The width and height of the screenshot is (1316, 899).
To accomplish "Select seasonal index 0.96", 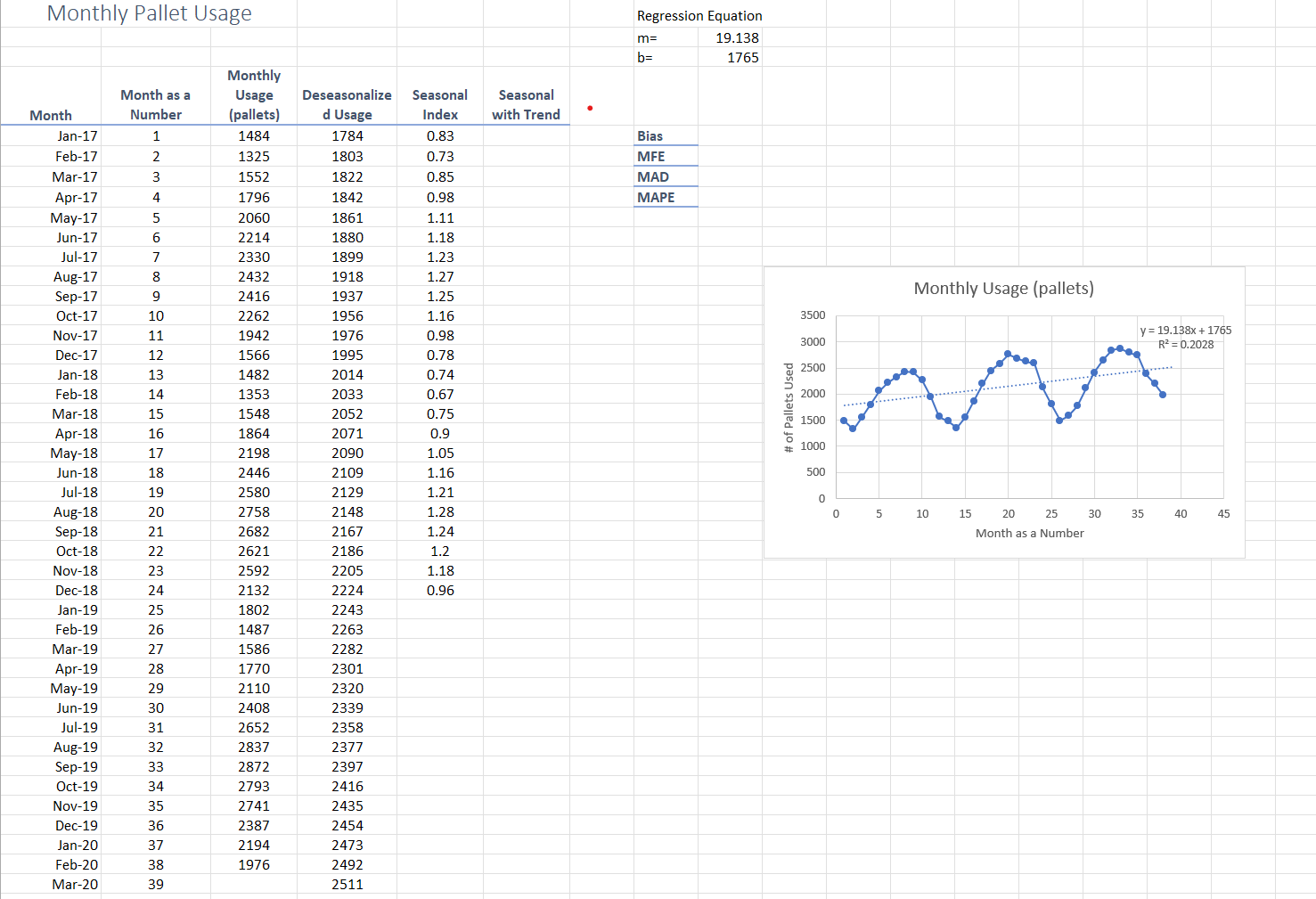I will (440, 591).
